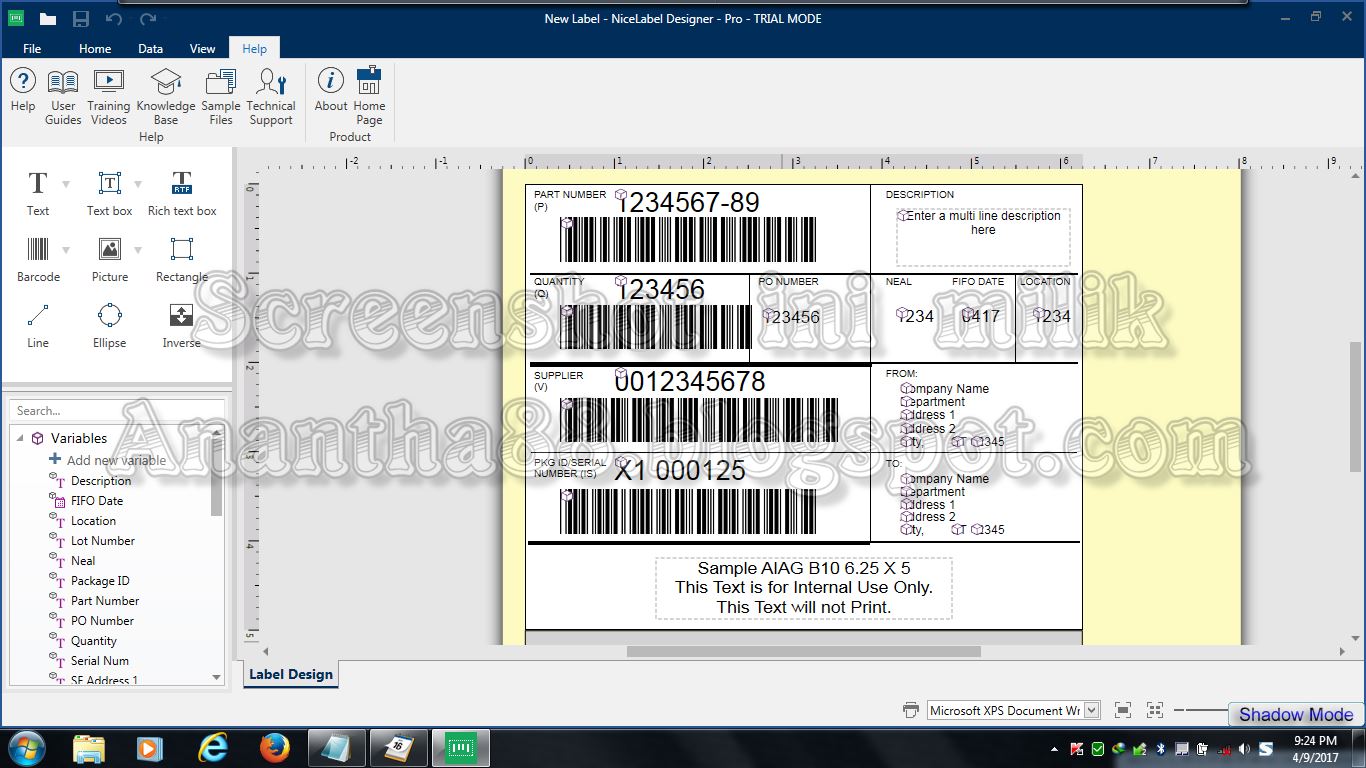The height and width of the screenshot is (768, 1366).
Task: Open the File tab
Action: pyautogui.click(x=32, y=48)
